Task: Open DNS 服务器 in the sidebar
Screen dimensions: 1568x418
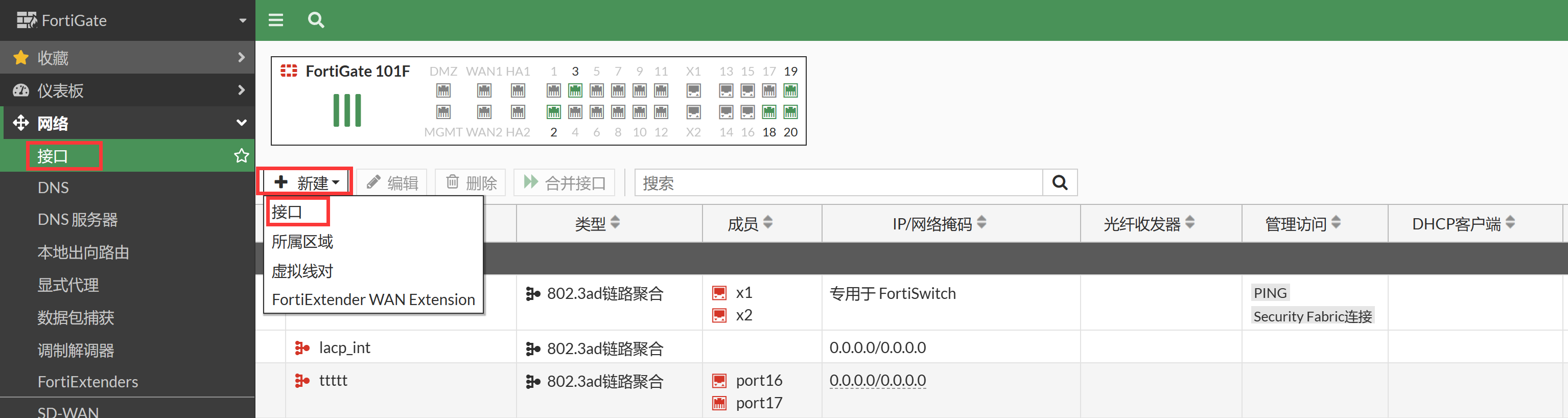Action: tap(77, 220)
